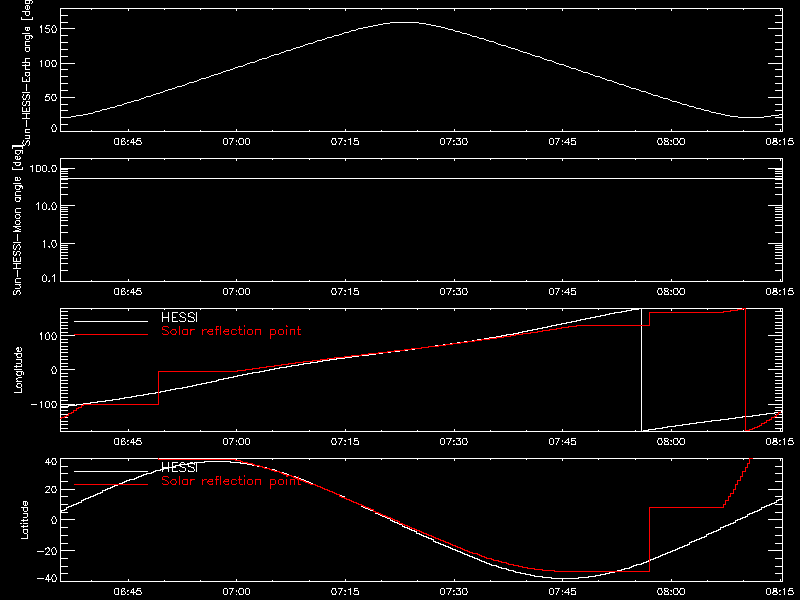
Task: Click the 100.0 tick of Moon angle plot
Action: (44, 169)
